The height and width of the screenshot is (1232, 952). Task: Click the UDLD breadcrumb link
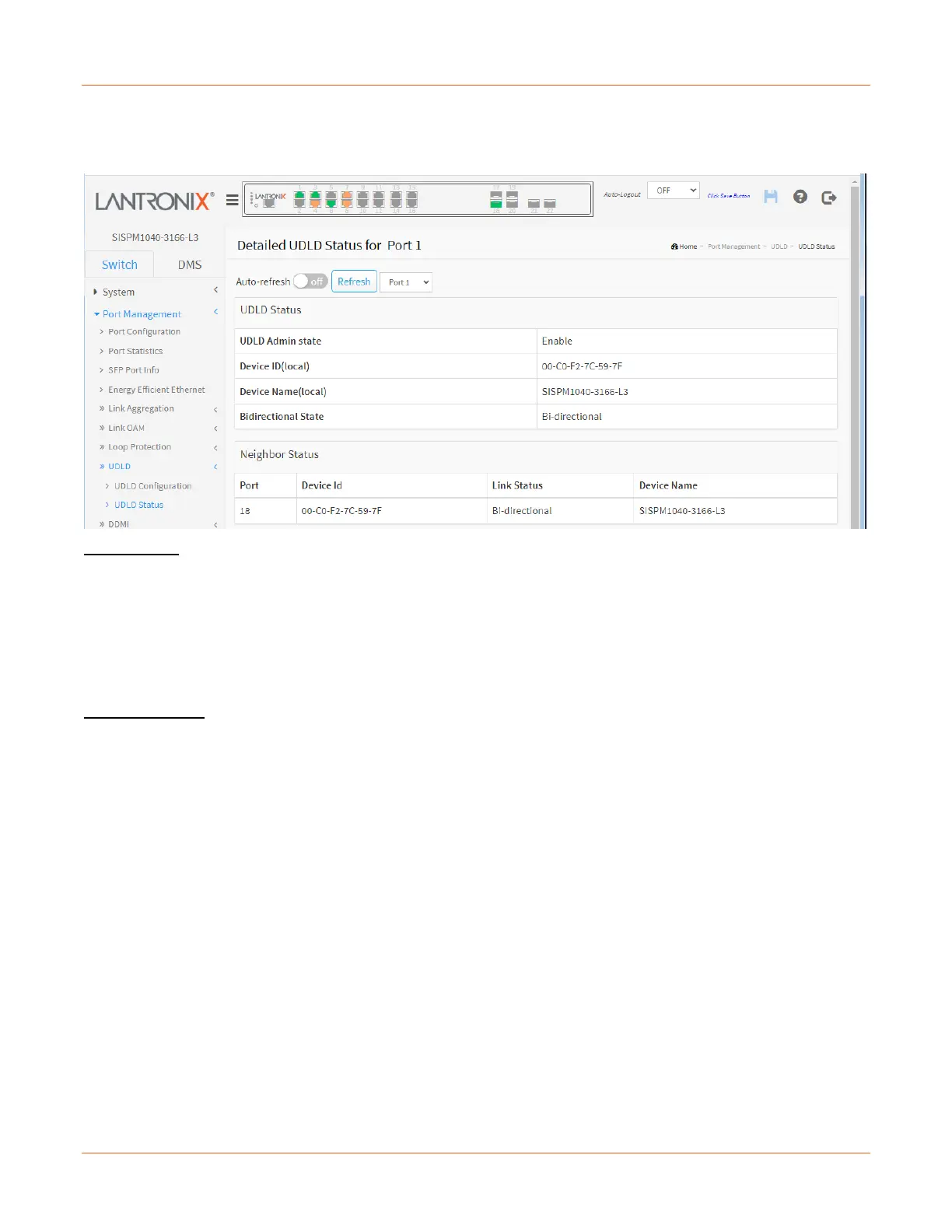[x=779, y=247]
